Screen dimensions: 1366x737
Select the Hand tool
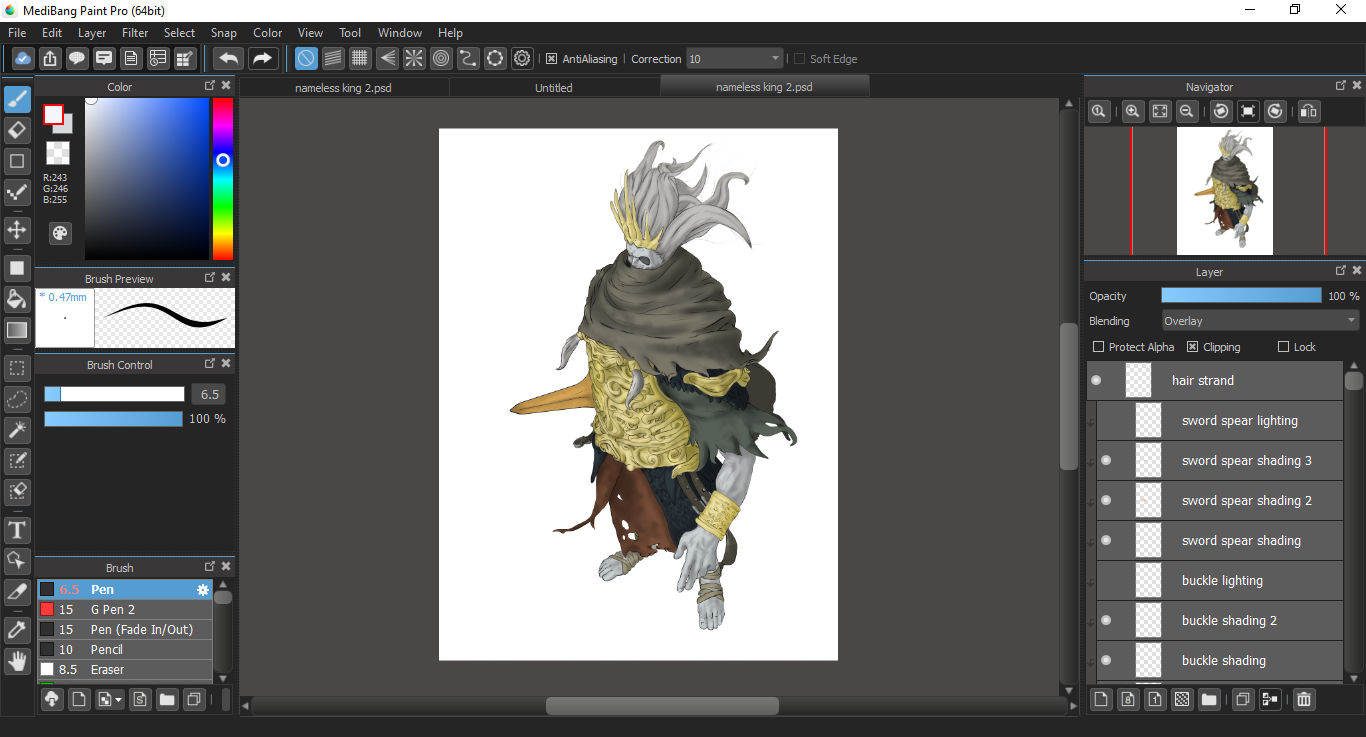point(17,660)
